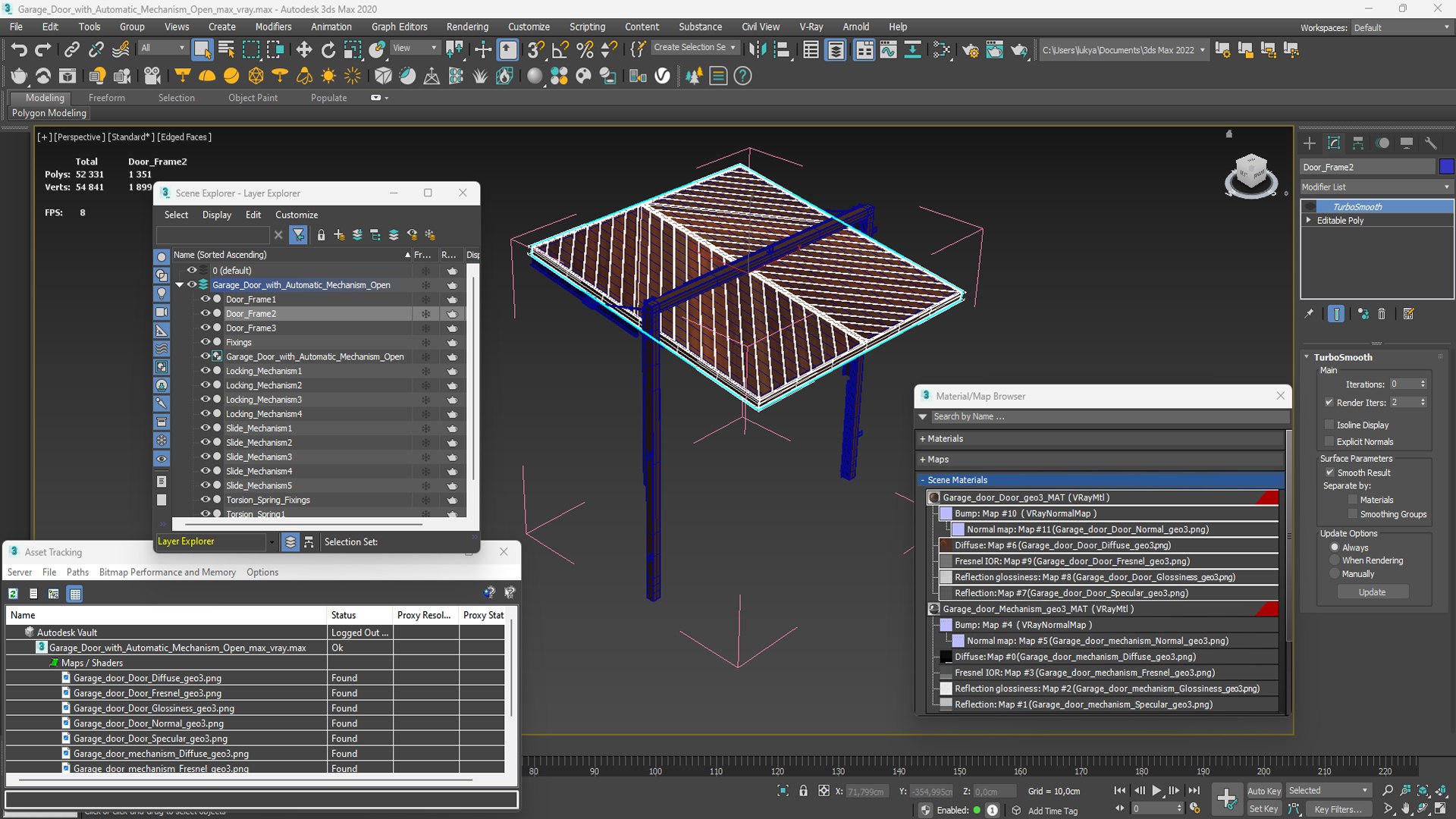Screen dimensions: 1456x819
Task: Click the object color swatch next to Door_Frame2
Action: pyautogui.click(x=1446, y=167)
